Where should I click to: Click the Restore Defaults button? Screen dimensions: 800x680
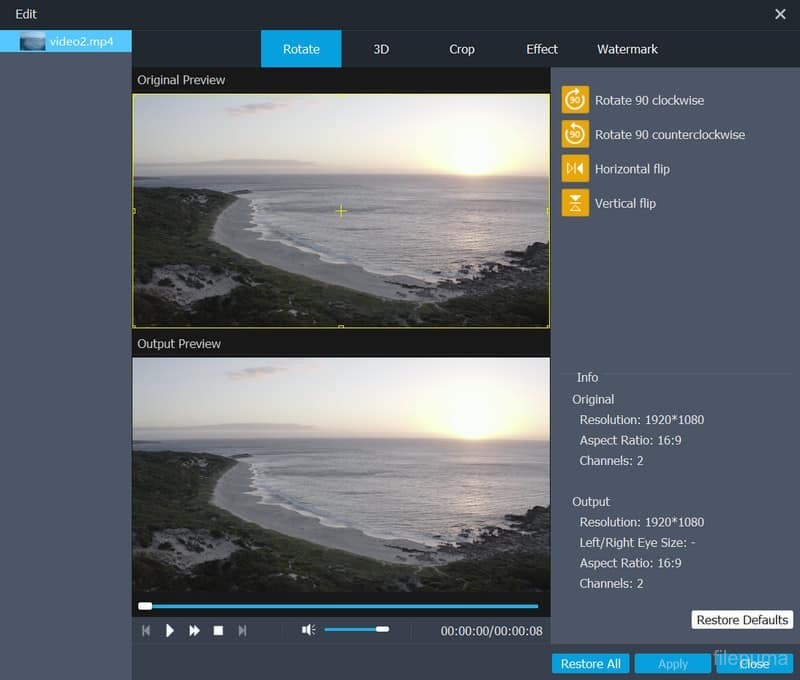point(742,620)
